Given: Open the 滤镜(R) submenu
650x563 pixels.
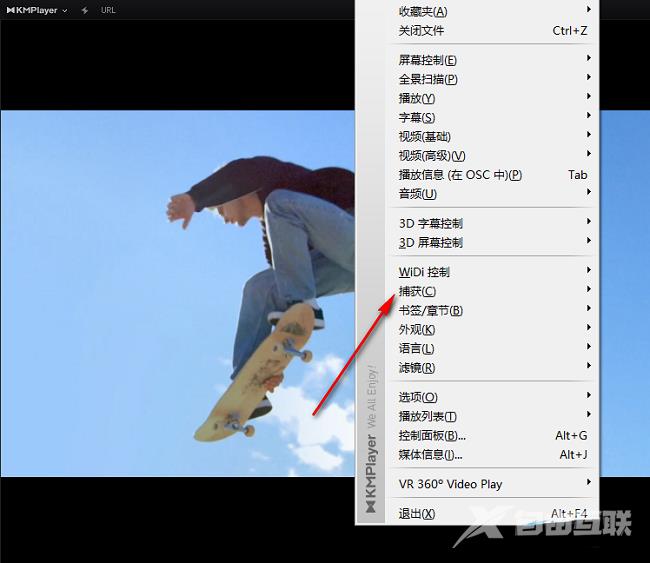Looking at the screenshot, I should [417, 368].
